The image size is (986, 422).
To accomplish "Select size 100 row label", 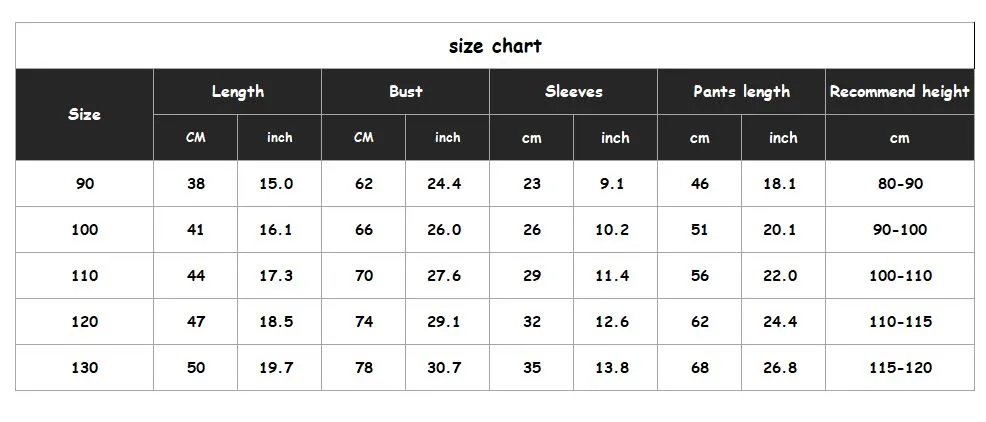I will (85, 230).
